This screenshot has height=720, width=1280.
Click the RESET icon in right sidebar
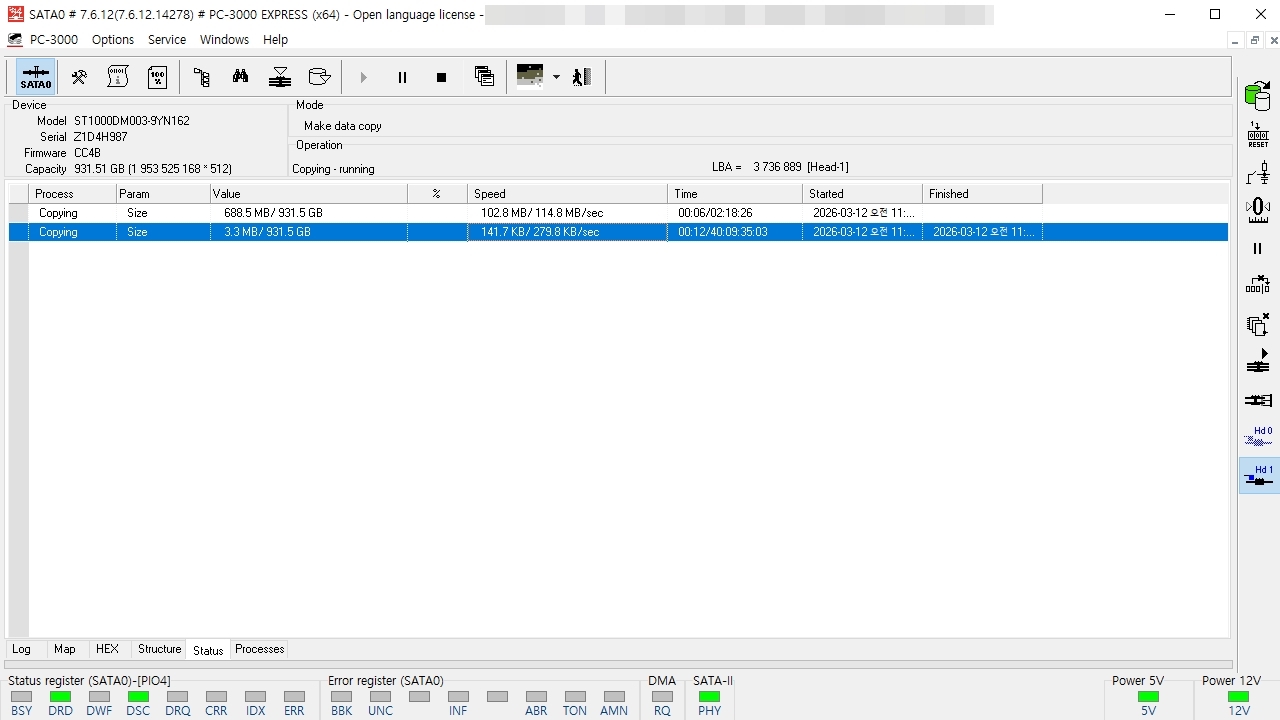coord(1258,135)
